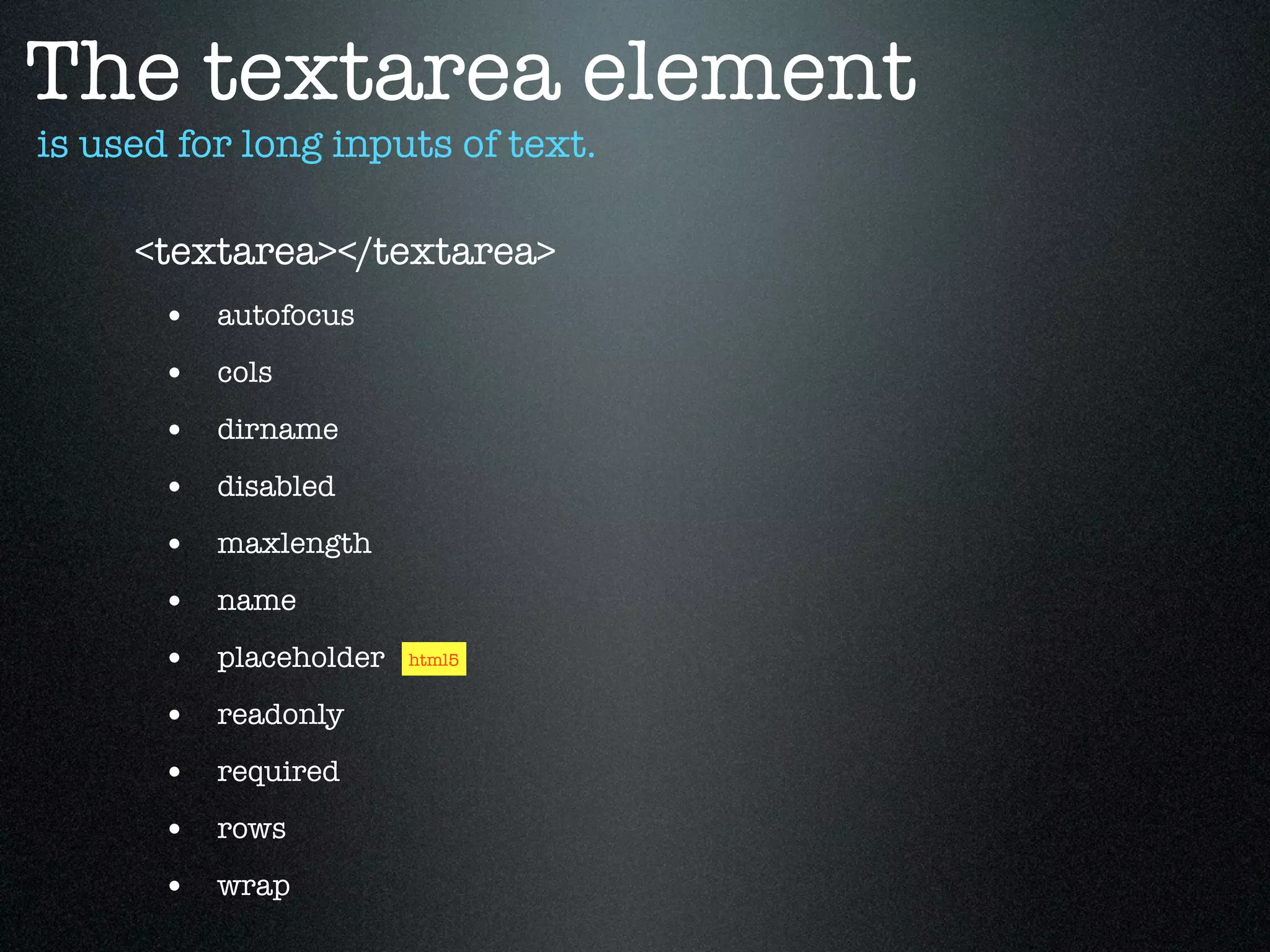Select the 'autofocus' bullet item
This screenshot has height=952, width=1270.
[285, 315]
